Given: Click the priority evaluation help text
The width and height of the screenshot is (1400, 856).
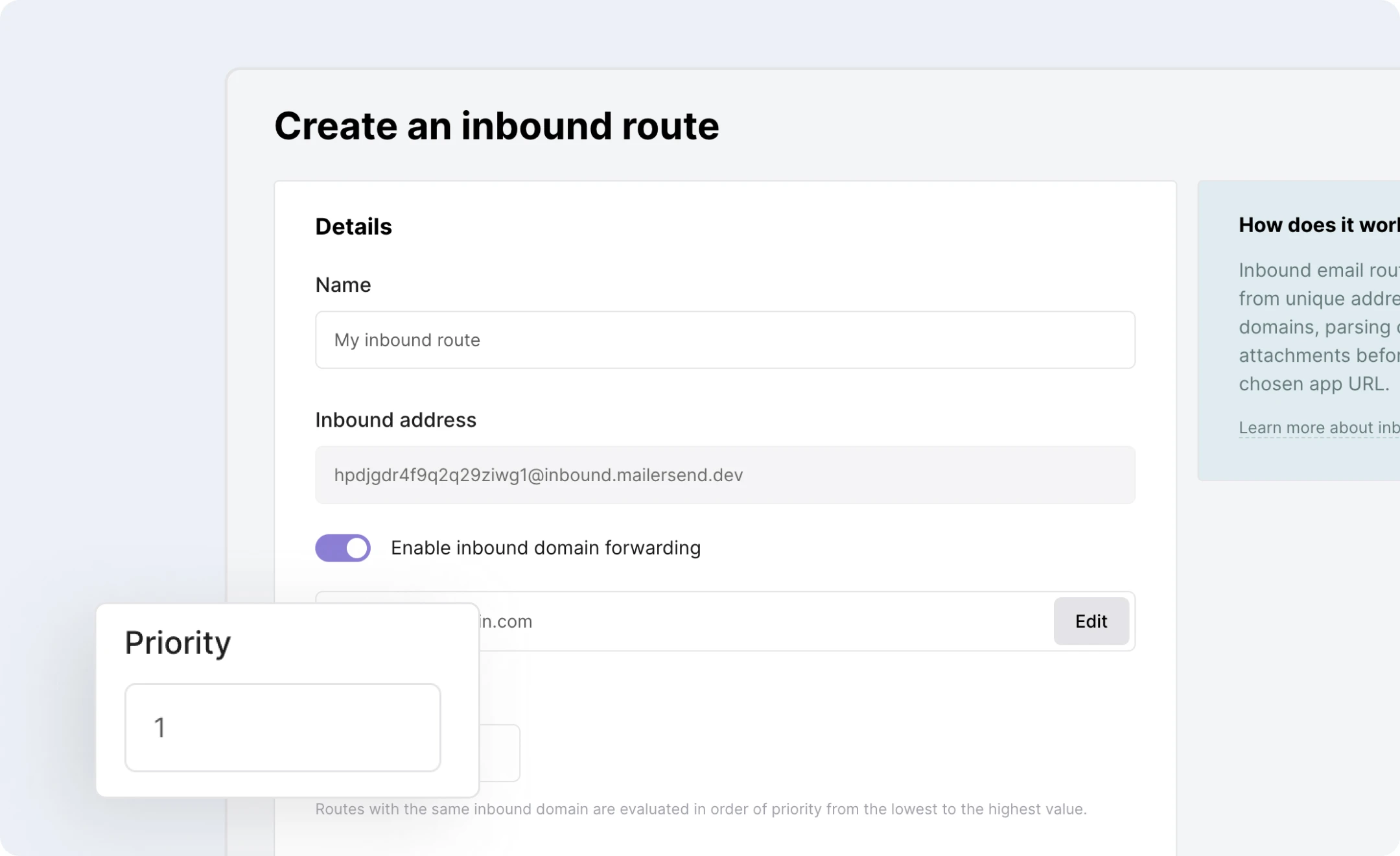Looking at the screenshot, I should pyautogui.click(x=701, y=809).
